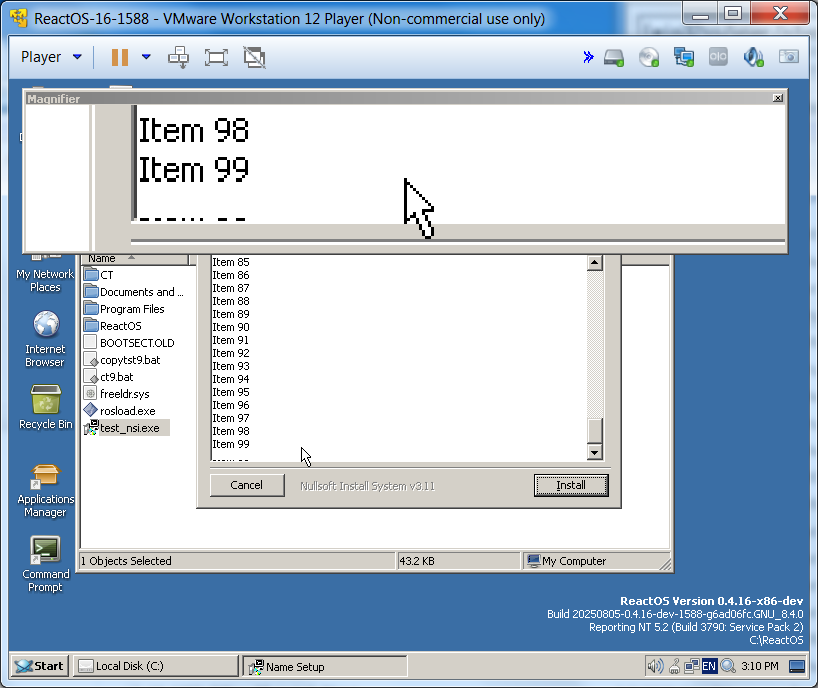Click the Install button
This screenshot has height=688, width=818.
(571, 485)
